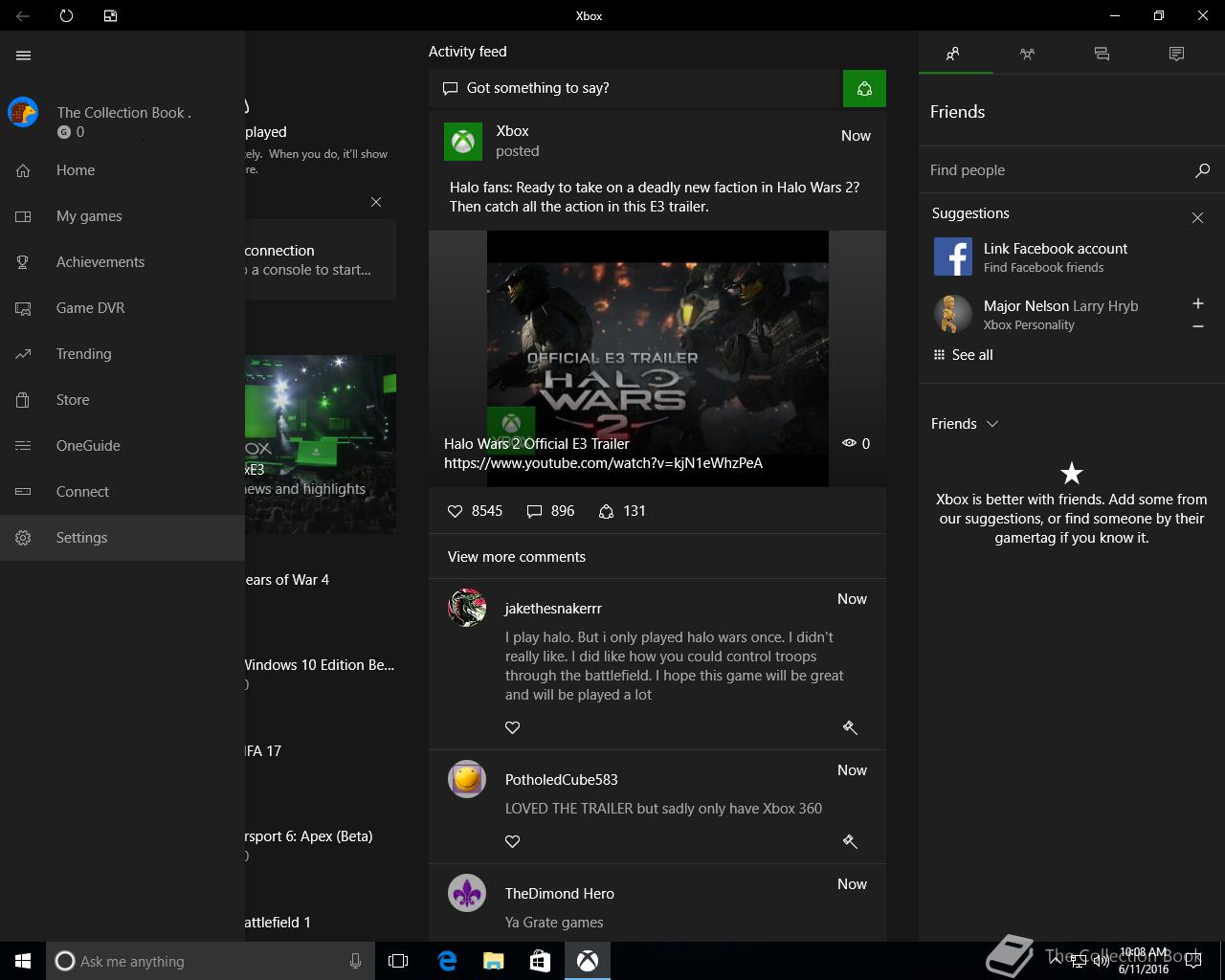Viewport: 1225px width, 980px height.
Task: Switch to Friends tab icon
Action: [x=953, y=54]
